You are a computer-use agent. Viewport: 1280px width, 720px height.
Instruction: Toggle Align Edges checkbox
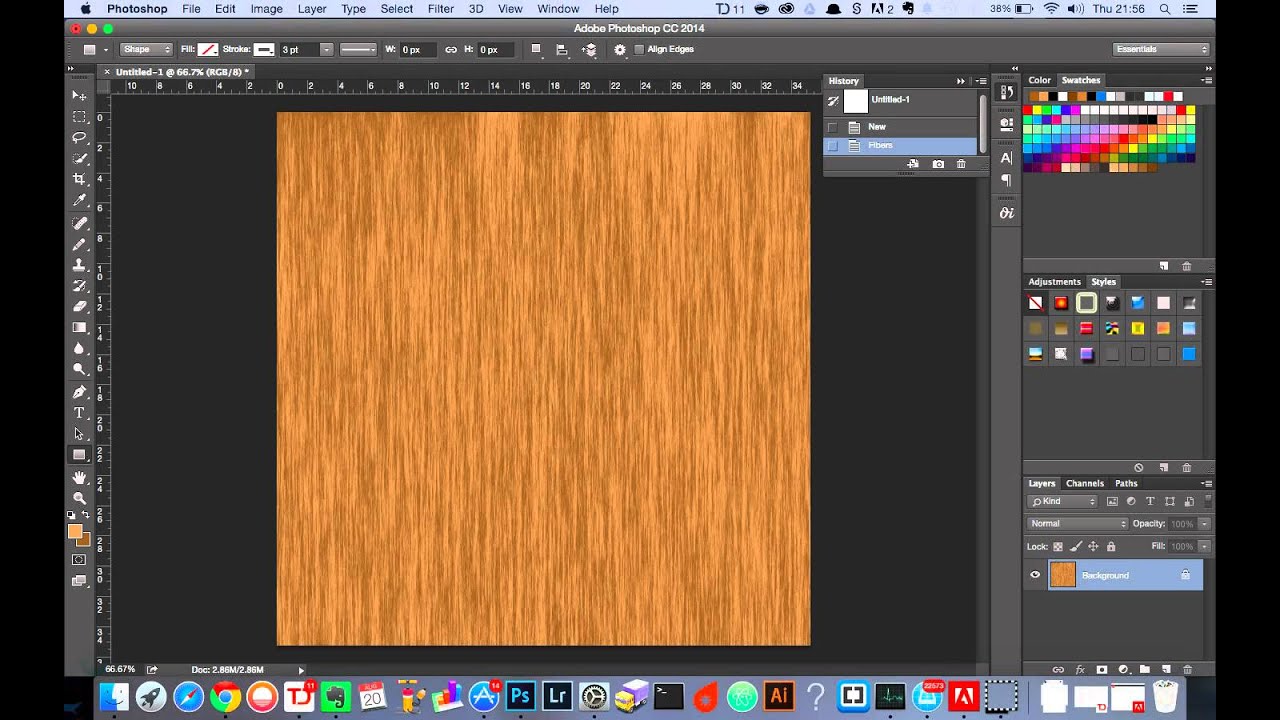tap(639, 49)
